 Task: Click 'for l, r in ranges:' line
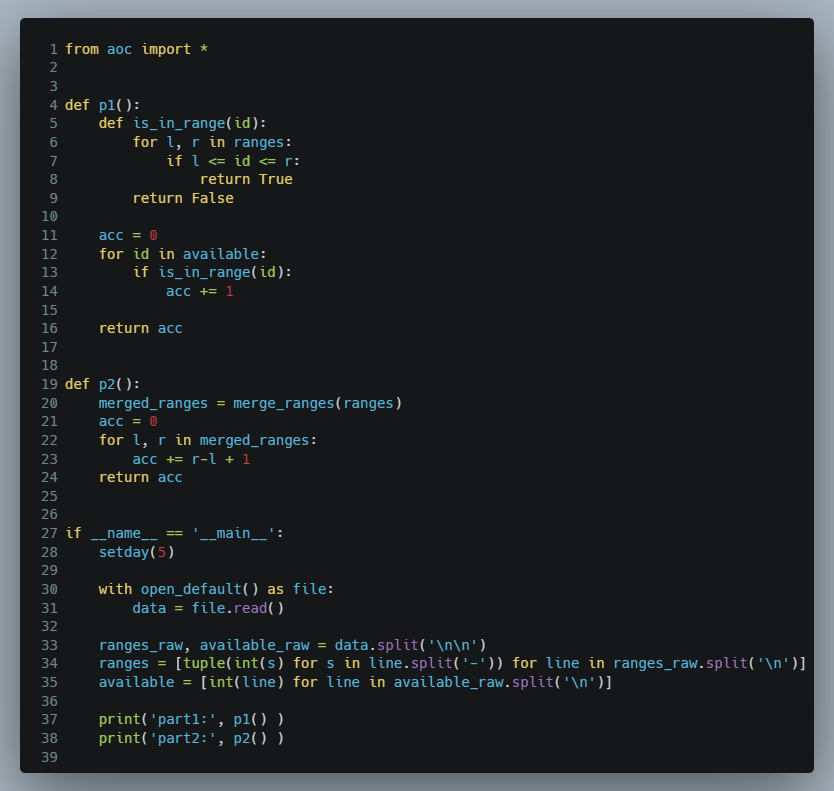coord(212,142)
